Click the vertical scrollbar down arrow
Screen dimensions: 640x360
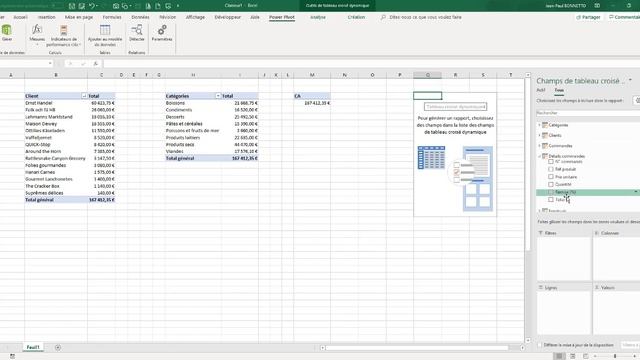[528, 340]
